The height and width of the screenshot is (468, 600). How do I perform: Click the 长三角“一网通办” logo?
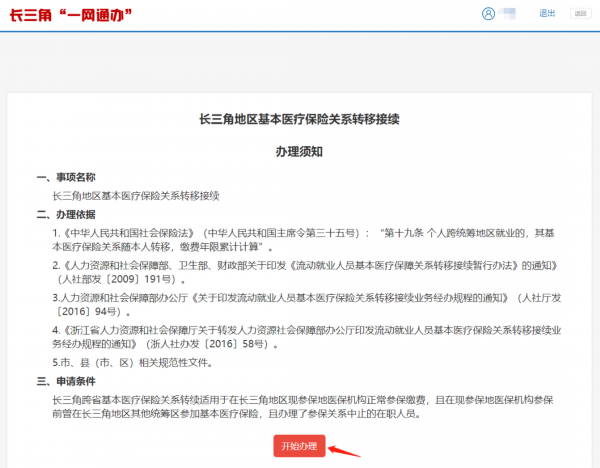click(x=70, y=15)
